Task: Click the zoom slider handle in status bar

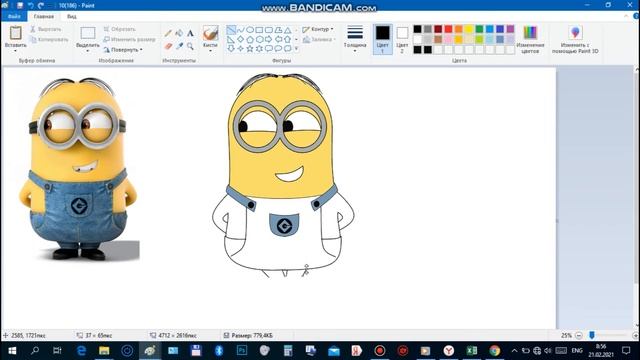Action: point(592,335)
